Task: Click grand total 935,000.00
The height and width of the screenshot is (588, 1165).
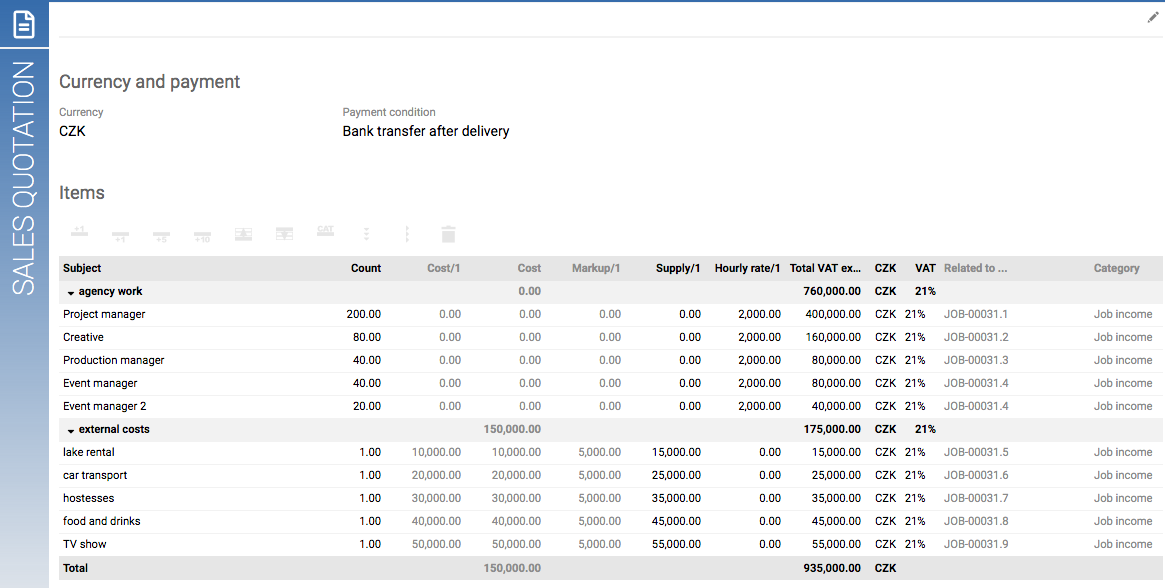Action: point(832,568)
